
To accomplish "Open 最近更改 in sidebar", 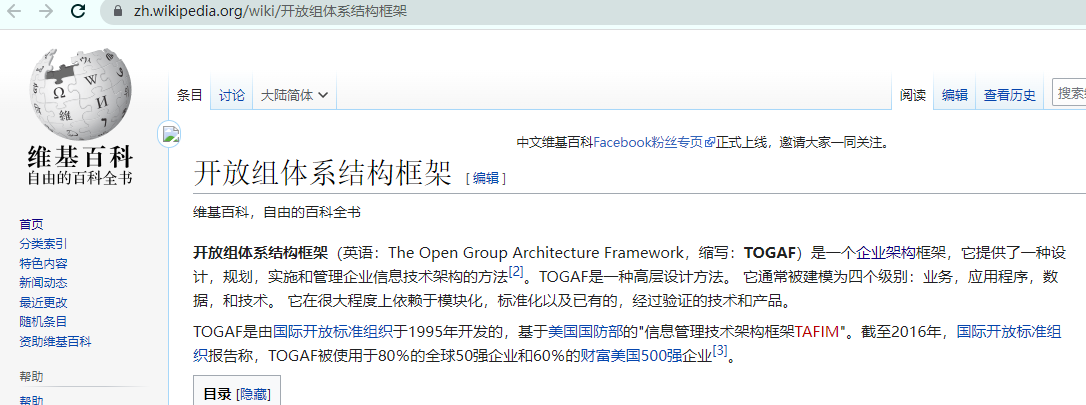I will (x=43, y=303).
